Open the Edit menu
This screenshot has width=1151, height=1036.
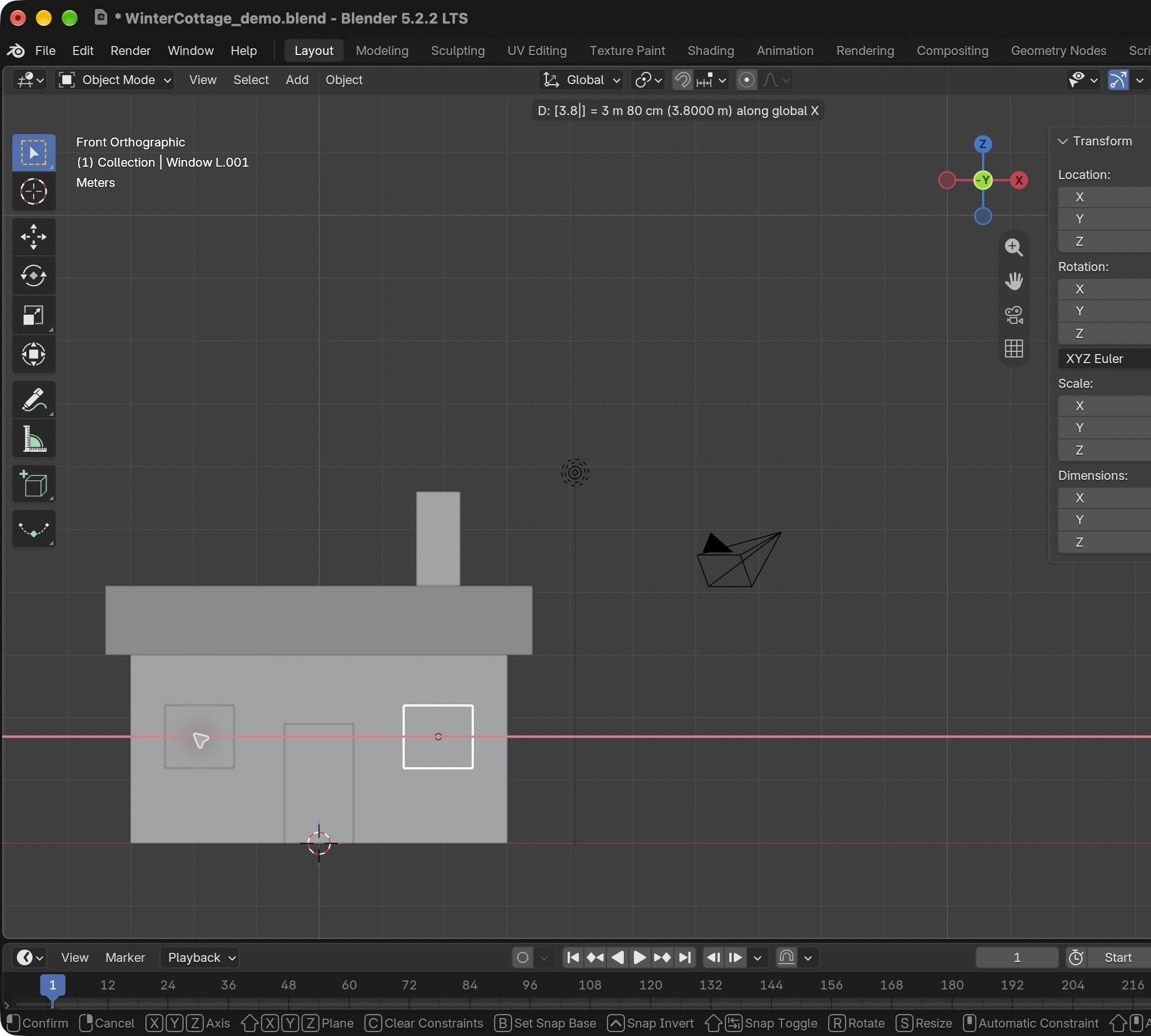coord(83,51)
